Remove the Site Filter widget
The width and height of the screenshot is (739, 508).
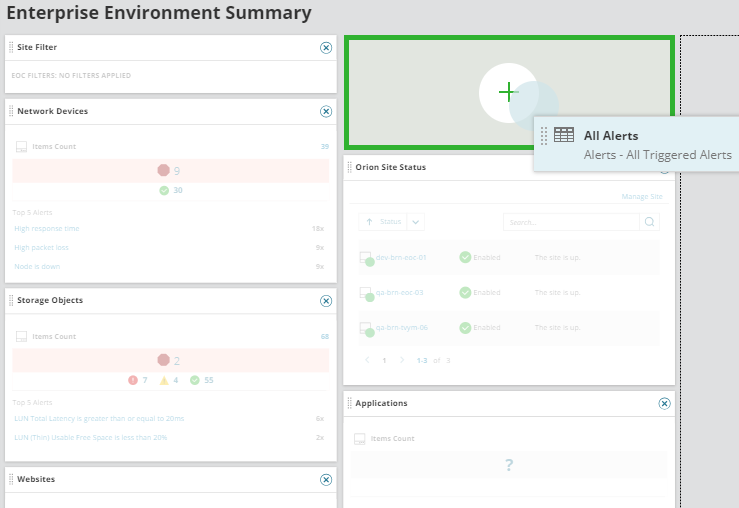325,48
